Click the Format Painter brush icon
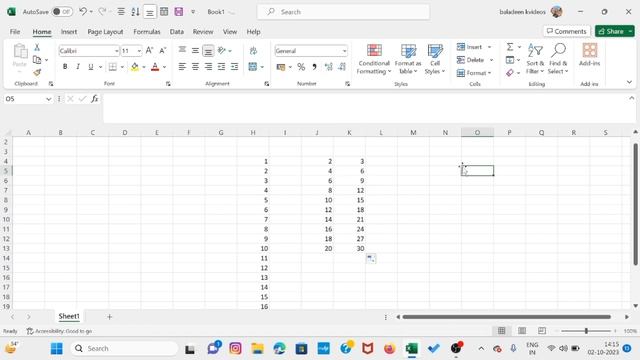The width and height of the screenshot is (640, 360). 37,73
